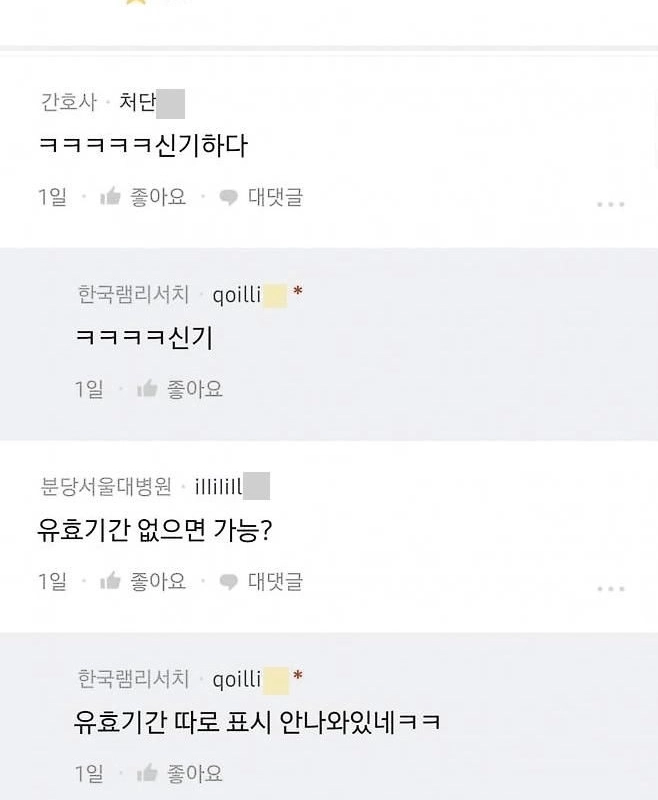This screenshot has height=800, width=658.
Task: Open the 분당서울대병원 company label
Action: click(x=106, y=487)
